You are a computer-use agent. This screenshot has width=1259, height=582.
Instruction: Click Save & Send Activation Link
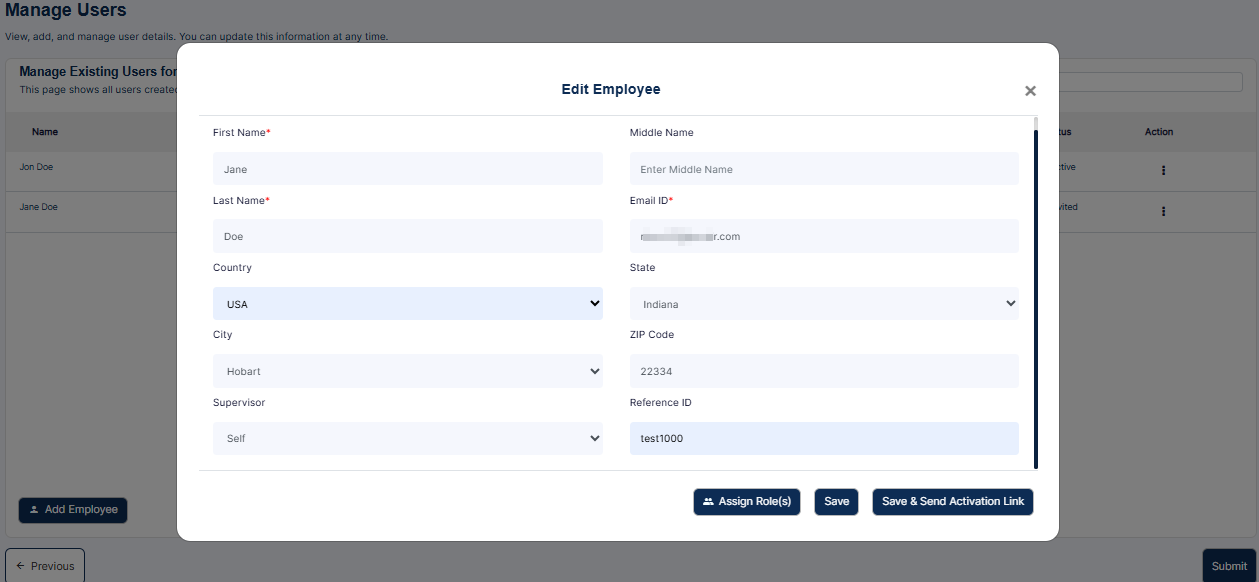tap(952, 502)
